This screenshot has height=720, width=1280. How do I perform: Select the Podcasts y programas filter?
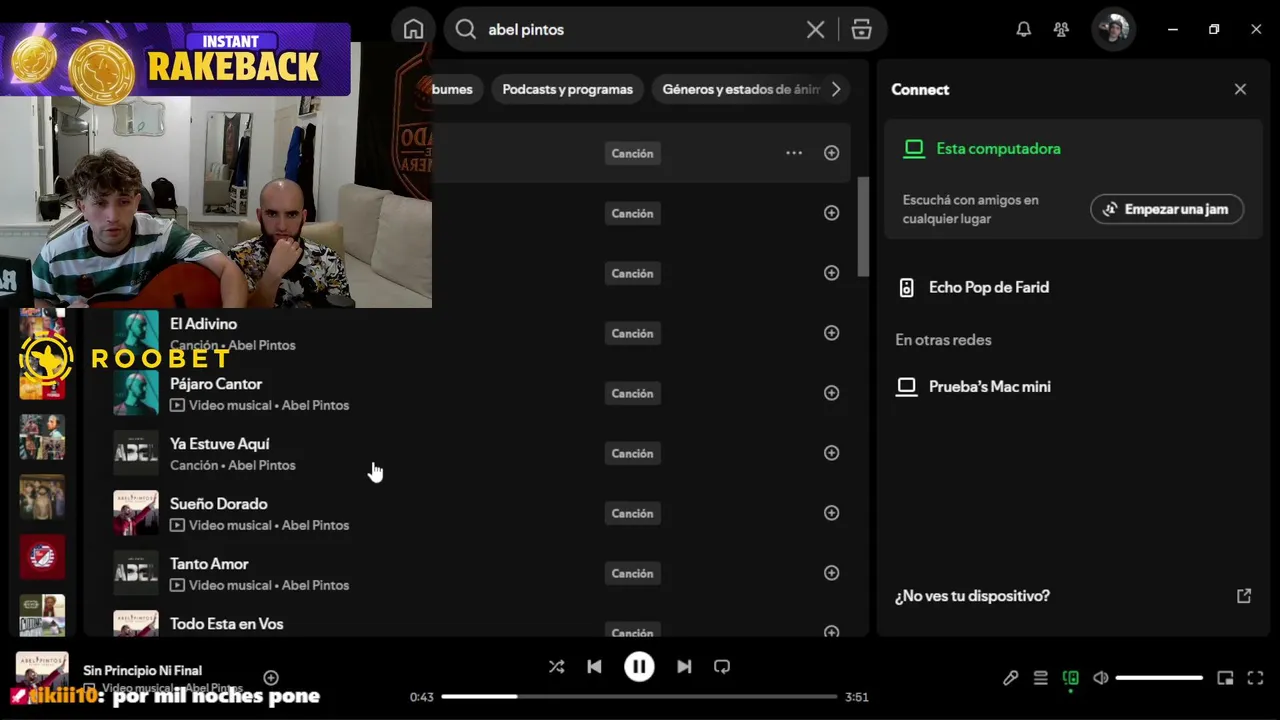pyautogui.click(x=567, y=89)
